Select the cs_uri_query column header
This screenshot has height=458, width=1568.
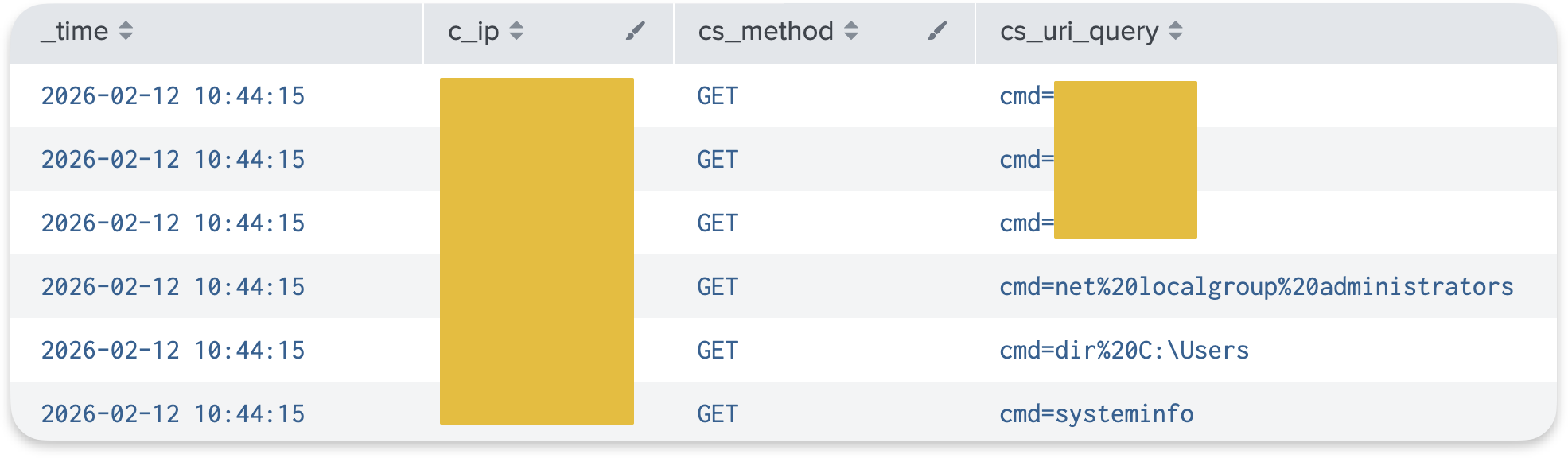coord(1082,32)
